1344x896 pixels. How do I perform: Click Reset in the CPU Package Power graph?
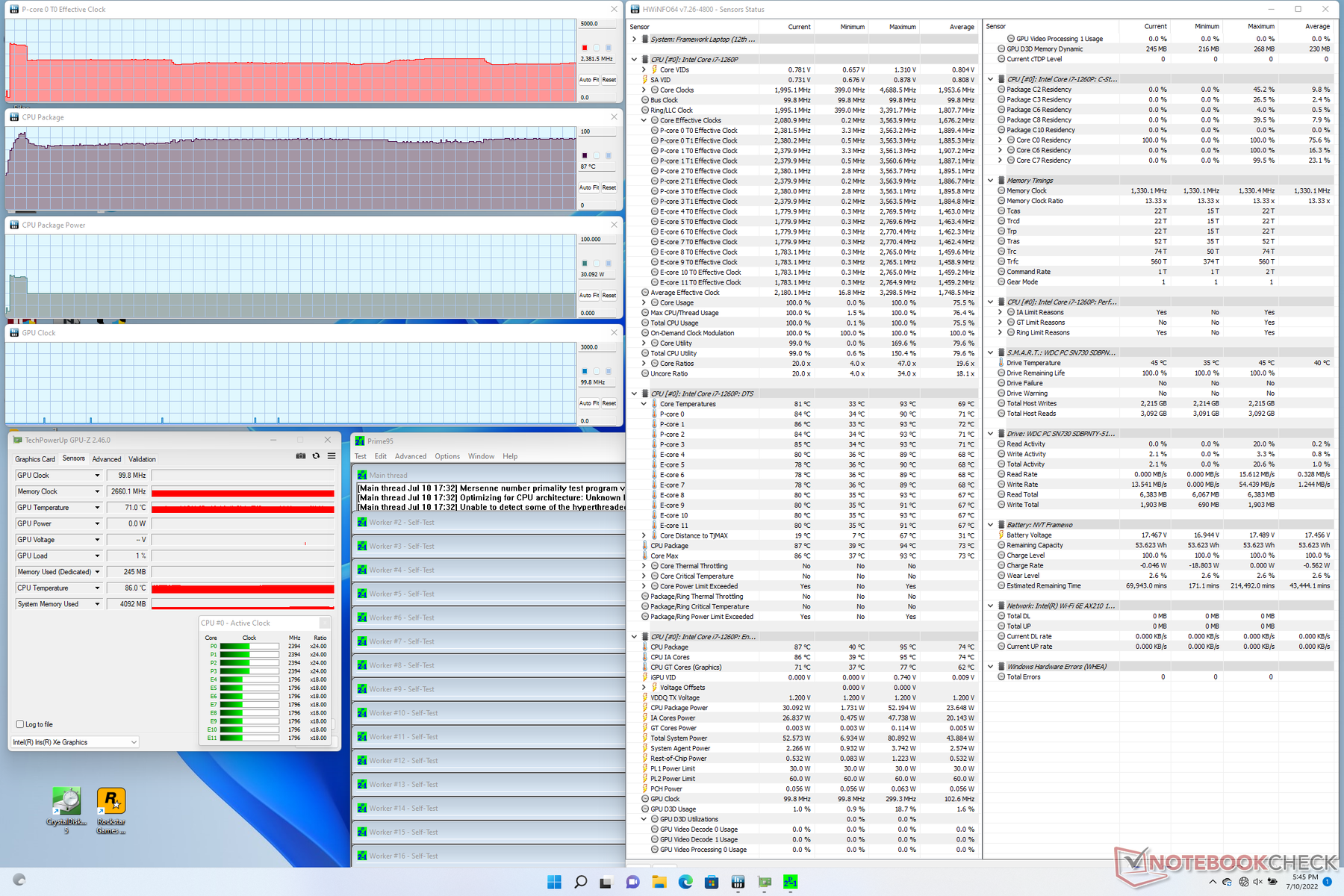tap(609, 295)
